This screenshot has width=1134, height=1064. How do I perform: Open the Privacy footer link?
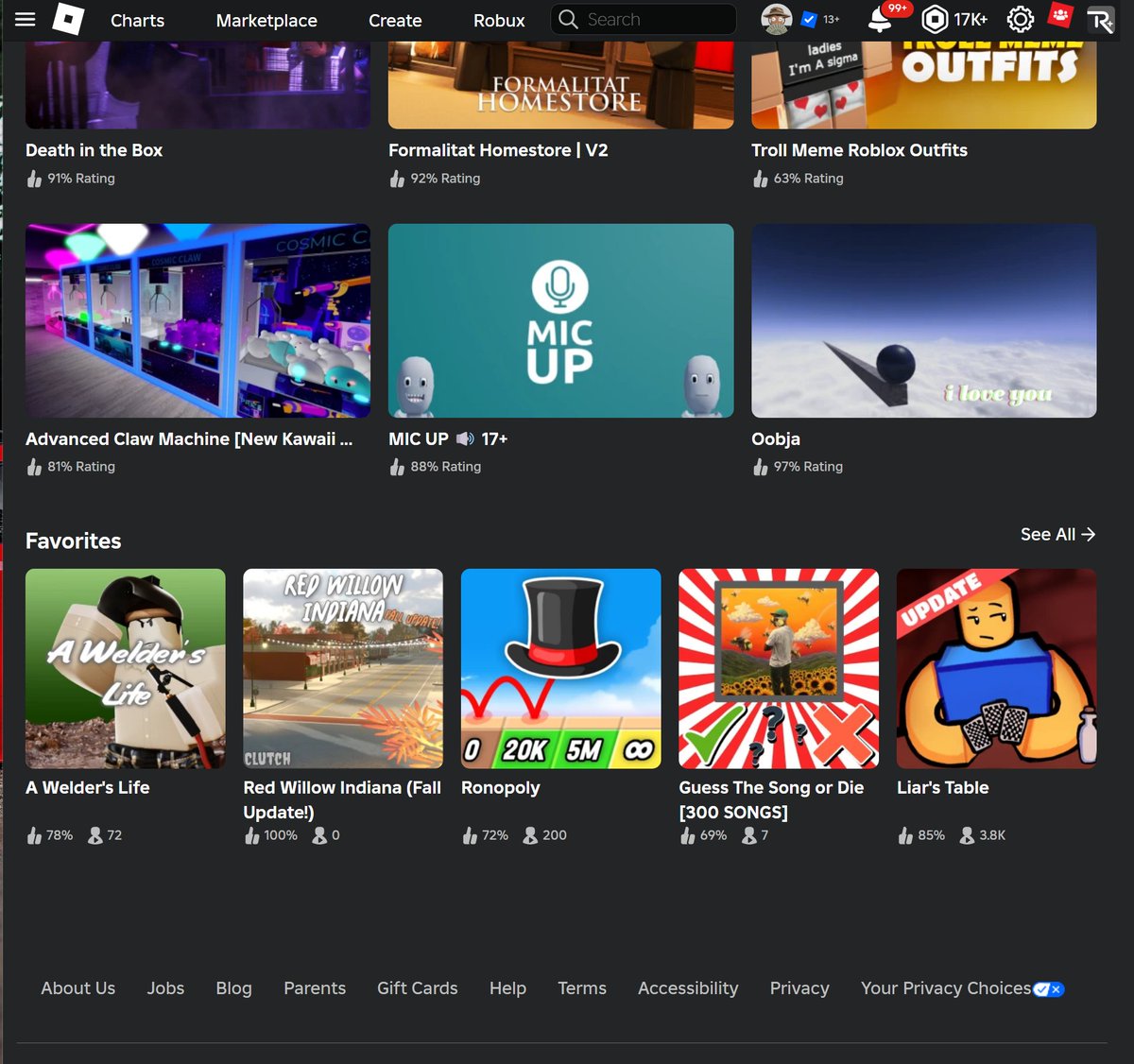click(799, 987)
